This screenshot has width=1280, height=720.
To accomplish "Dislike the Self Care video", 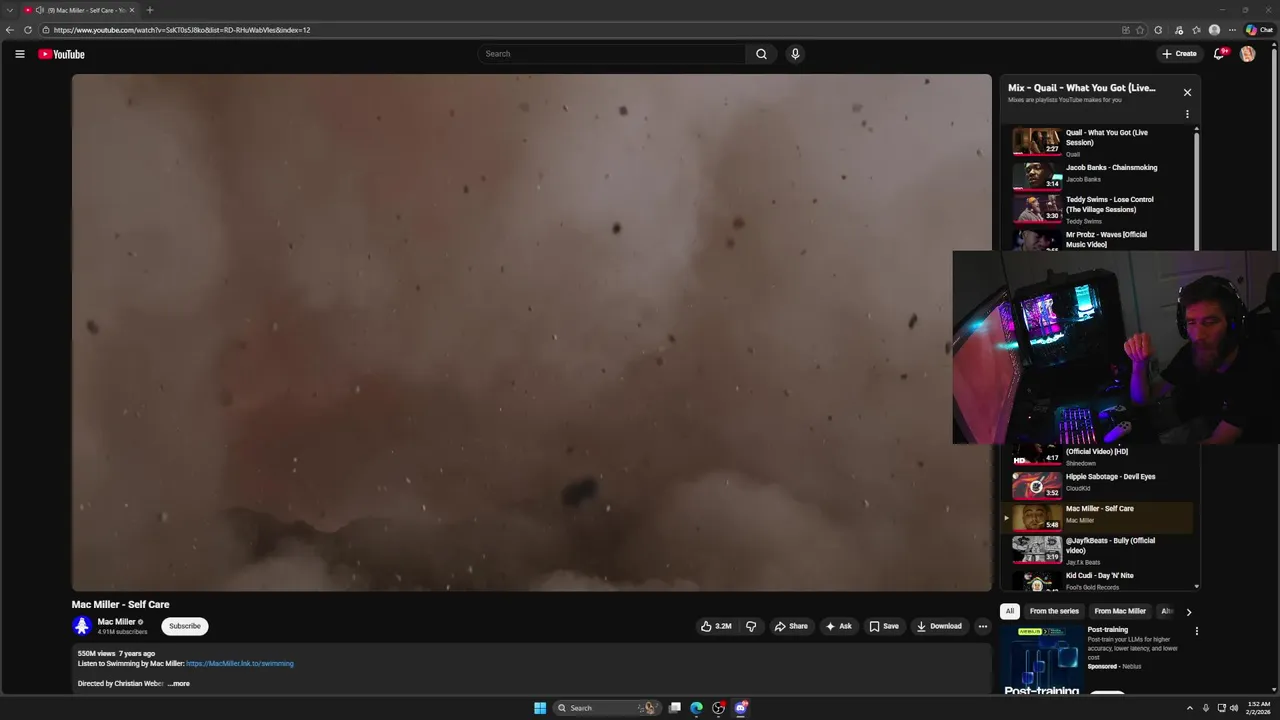I will click(x=751, y=626).
